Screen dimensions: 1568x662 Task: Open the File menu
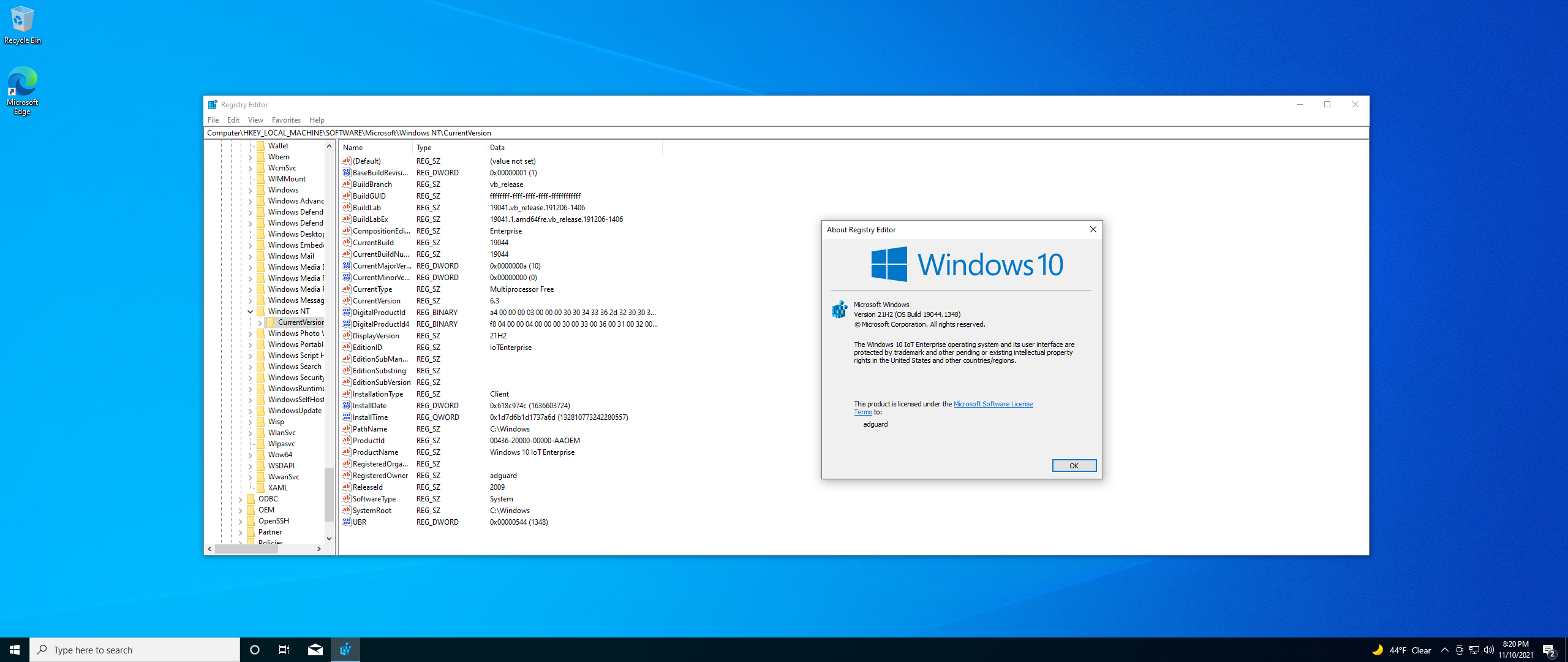click(x=213, y=120)
